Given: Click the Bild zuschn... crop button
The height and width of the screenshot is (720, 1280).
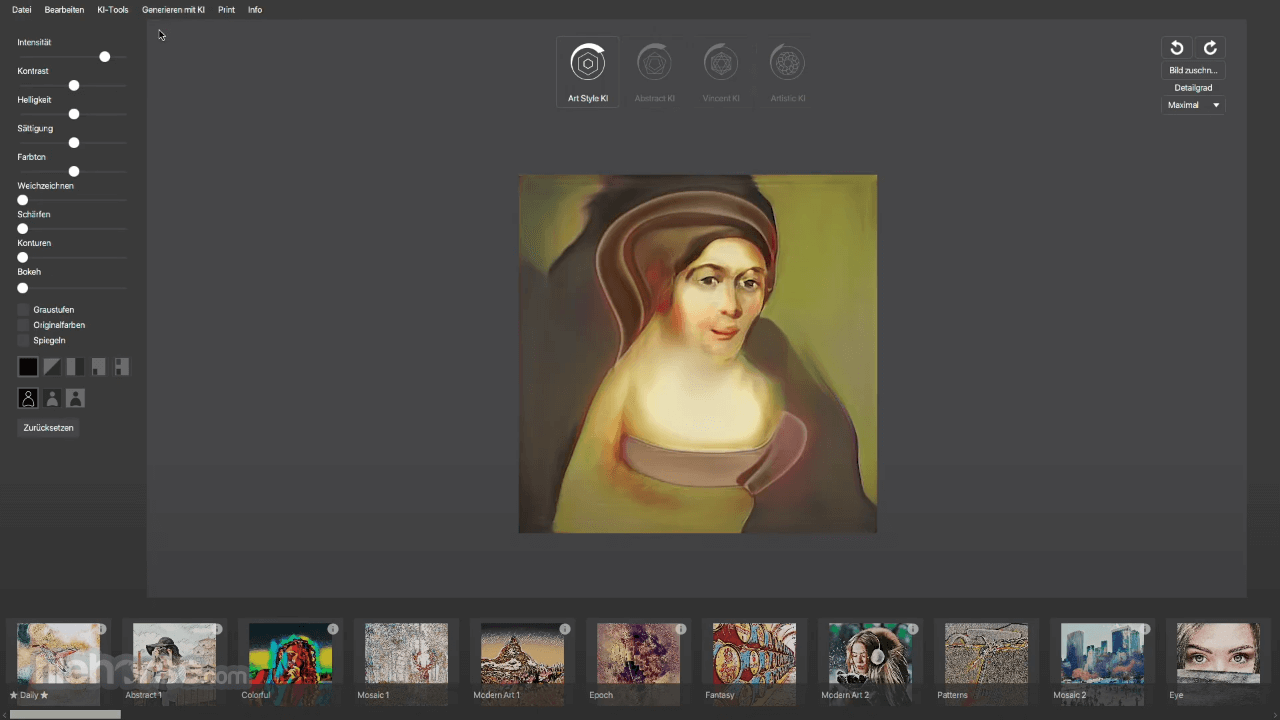Looking at the screenshot, I should (1193, 70).
